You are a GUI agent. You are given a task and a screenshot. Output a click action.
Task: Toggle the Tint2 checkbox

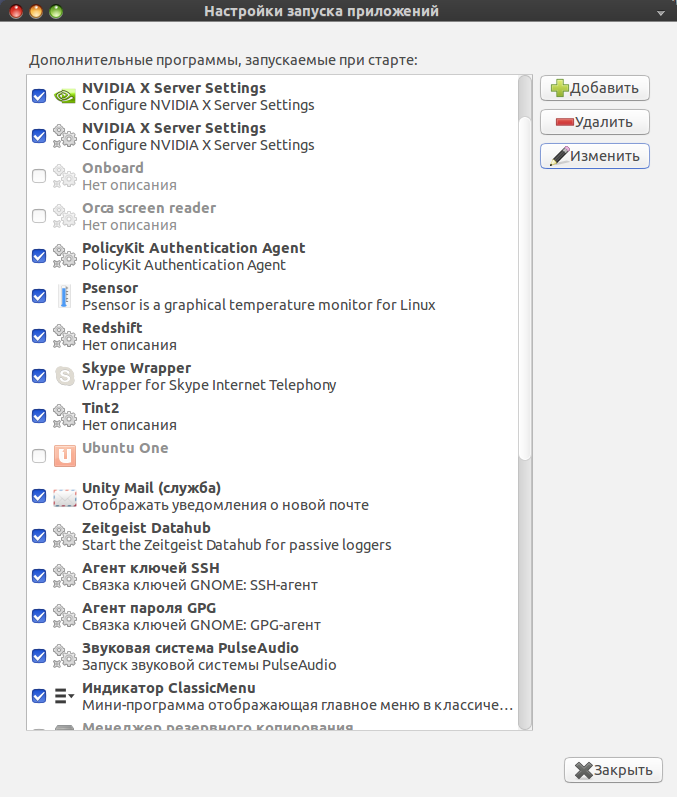click(39, 416)
